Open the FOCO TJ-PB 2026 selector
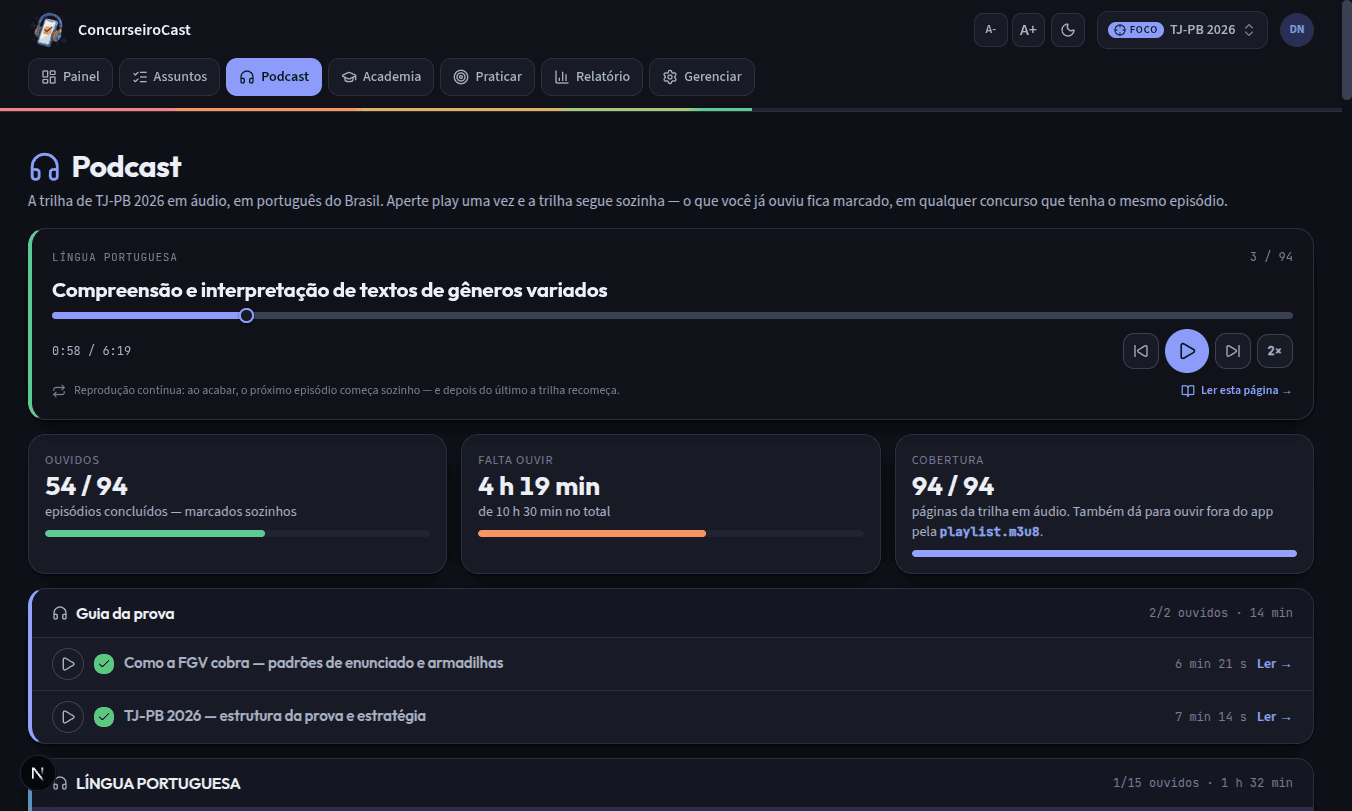This screenshot has width=1352, height=811. click(1182, 30)
